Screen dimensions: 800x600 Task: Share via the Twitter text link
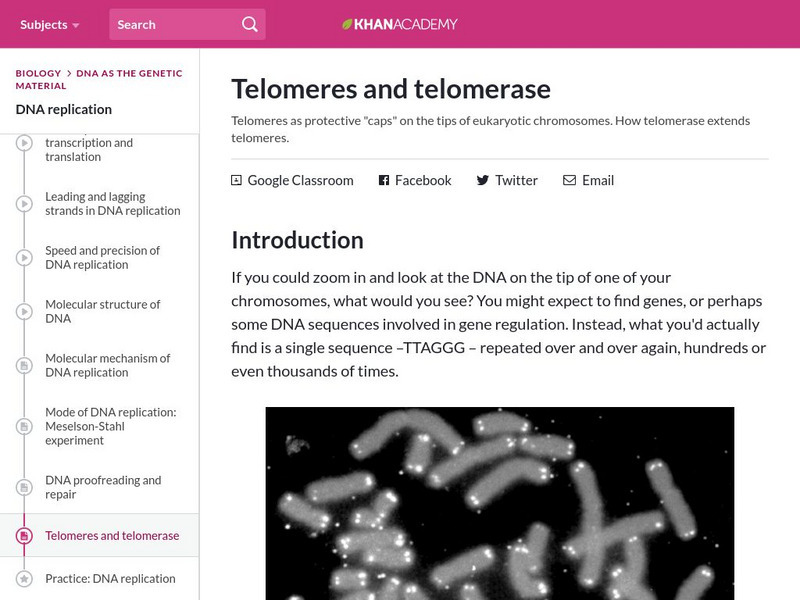516,180
